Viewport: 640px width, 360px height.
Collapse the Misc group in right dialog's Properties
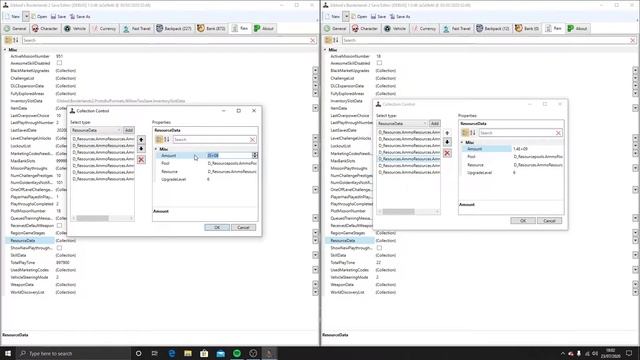[462, 142]
